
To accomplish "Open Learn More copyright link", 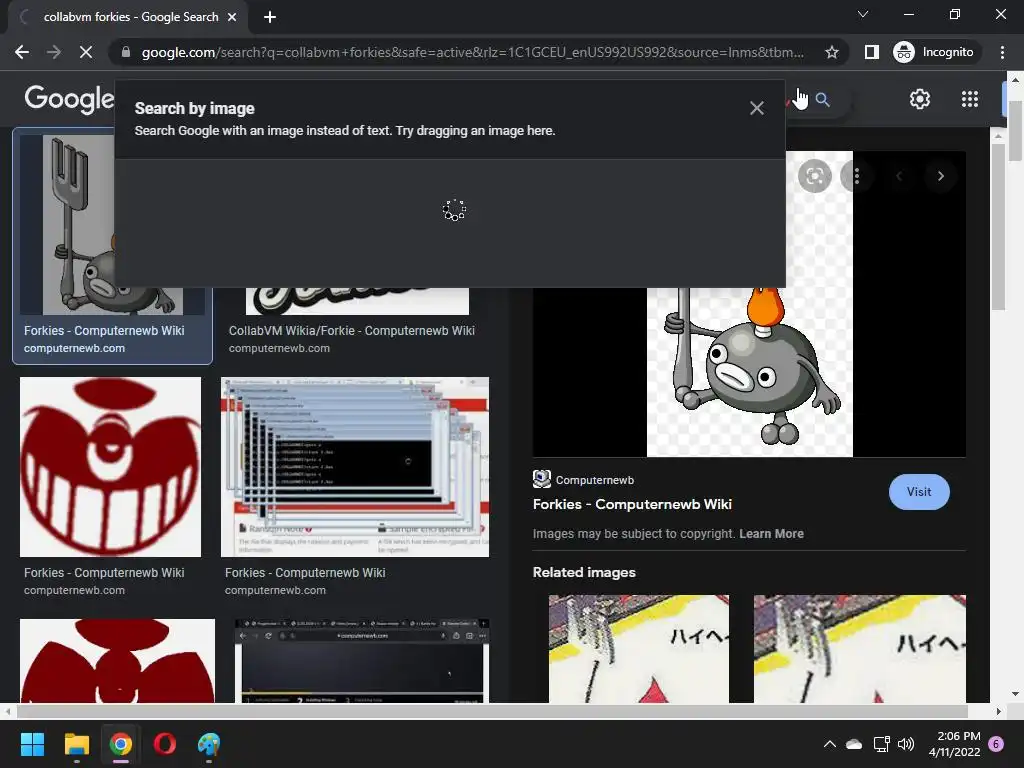I will (x=771, y=534).
